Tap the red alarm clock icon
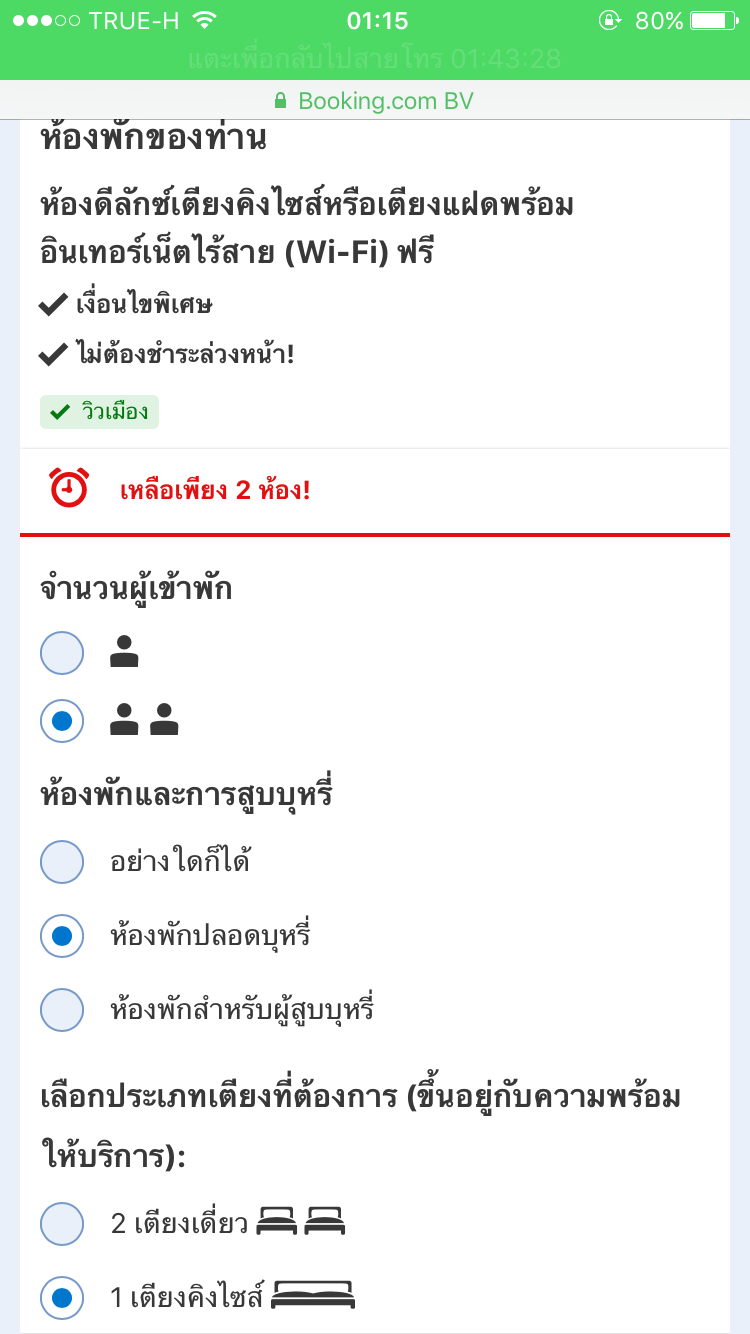This screenshot has height=1334, width=750. tap(68, 488)
